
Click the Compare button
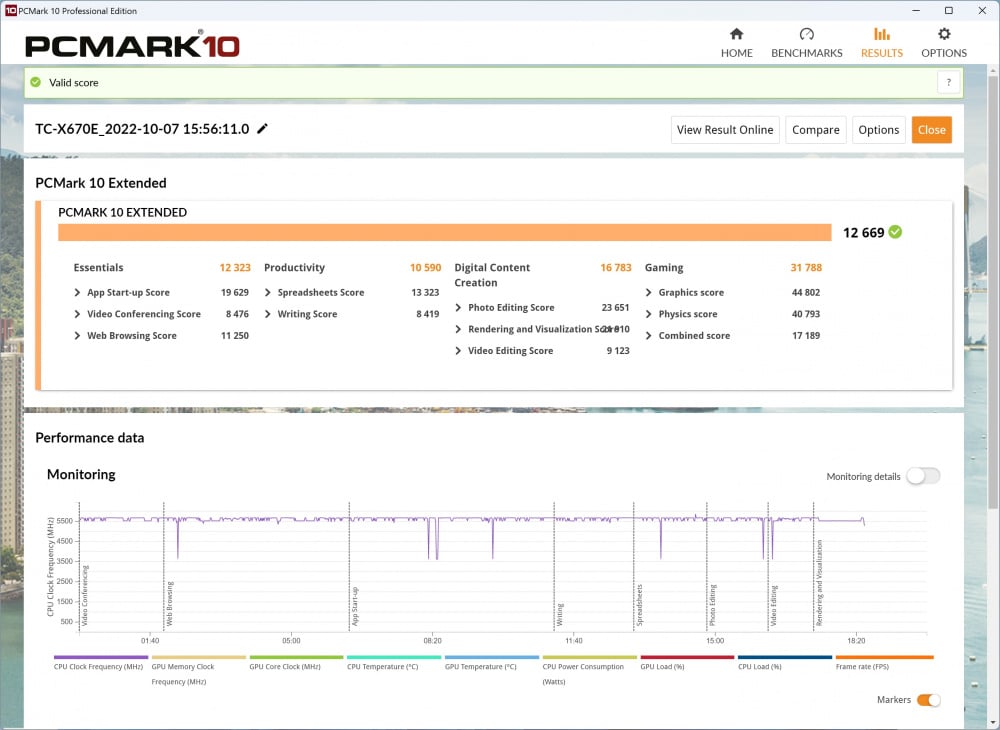pos(816,130)
